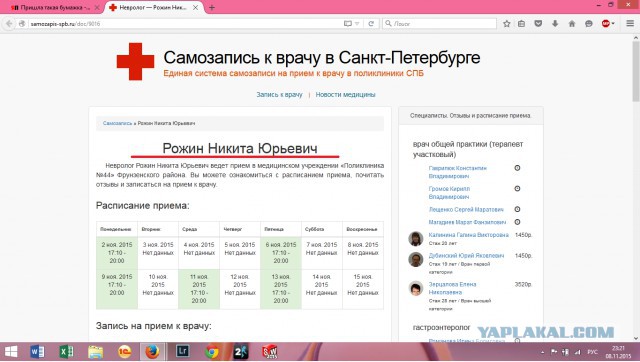640x362 pixels.
Task: Open the Hello chat smiley icon
Action: 589,24
